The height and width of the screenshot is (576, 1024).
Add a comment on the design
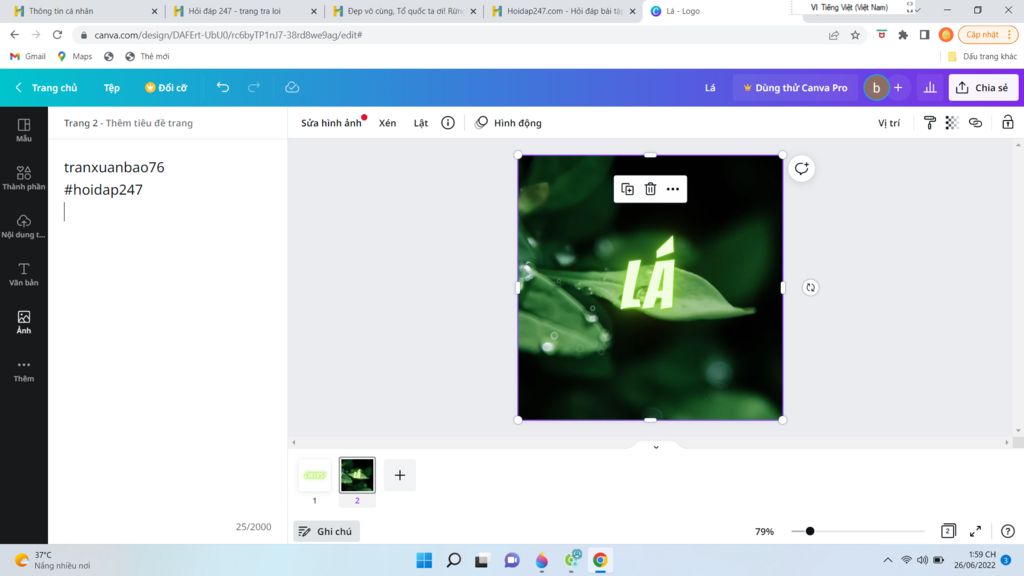point(801,169)
